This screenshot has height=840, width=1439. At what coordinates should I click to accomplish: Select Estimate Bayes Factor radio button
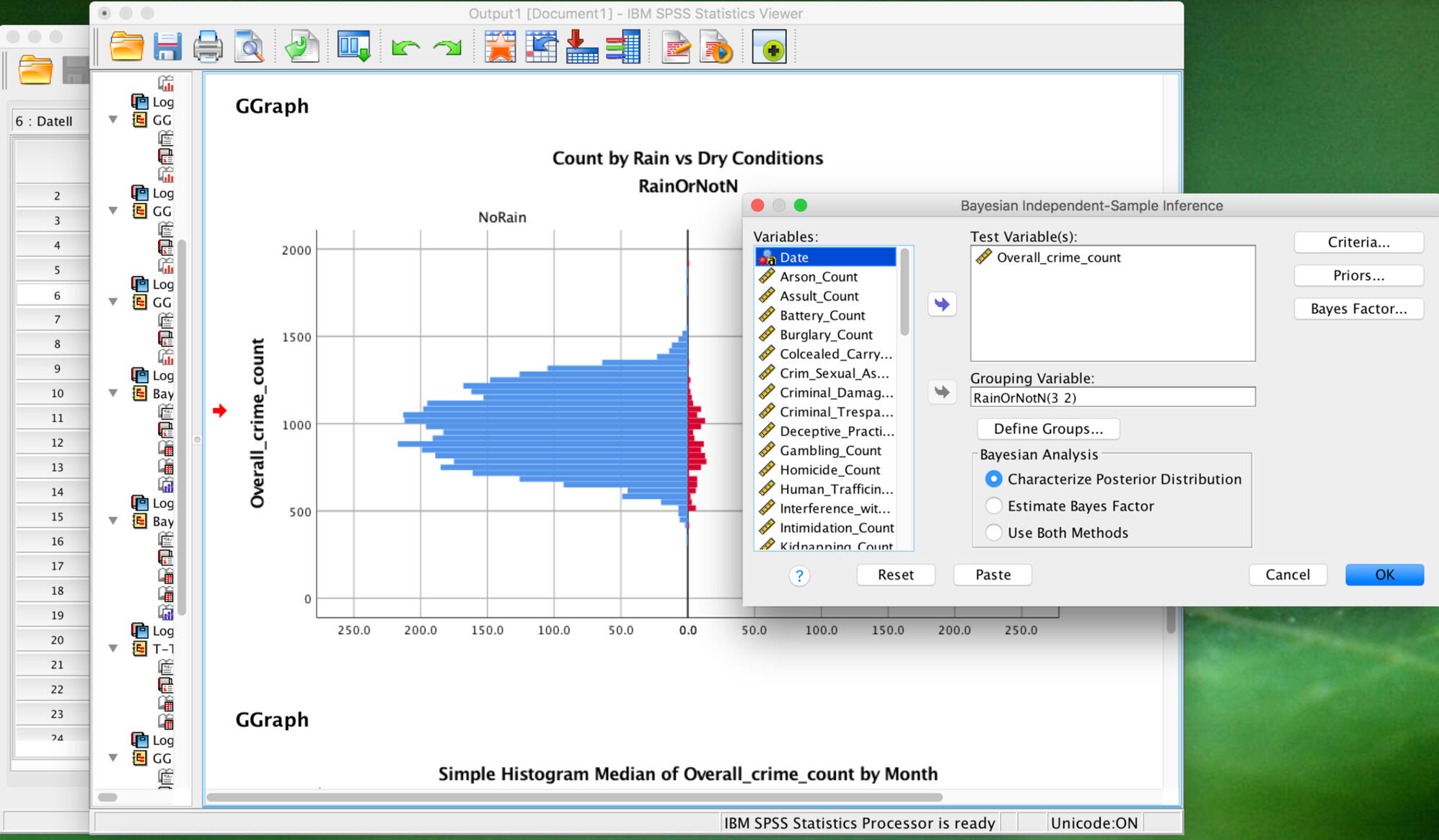pyautogui.click(x=994, y=505)
